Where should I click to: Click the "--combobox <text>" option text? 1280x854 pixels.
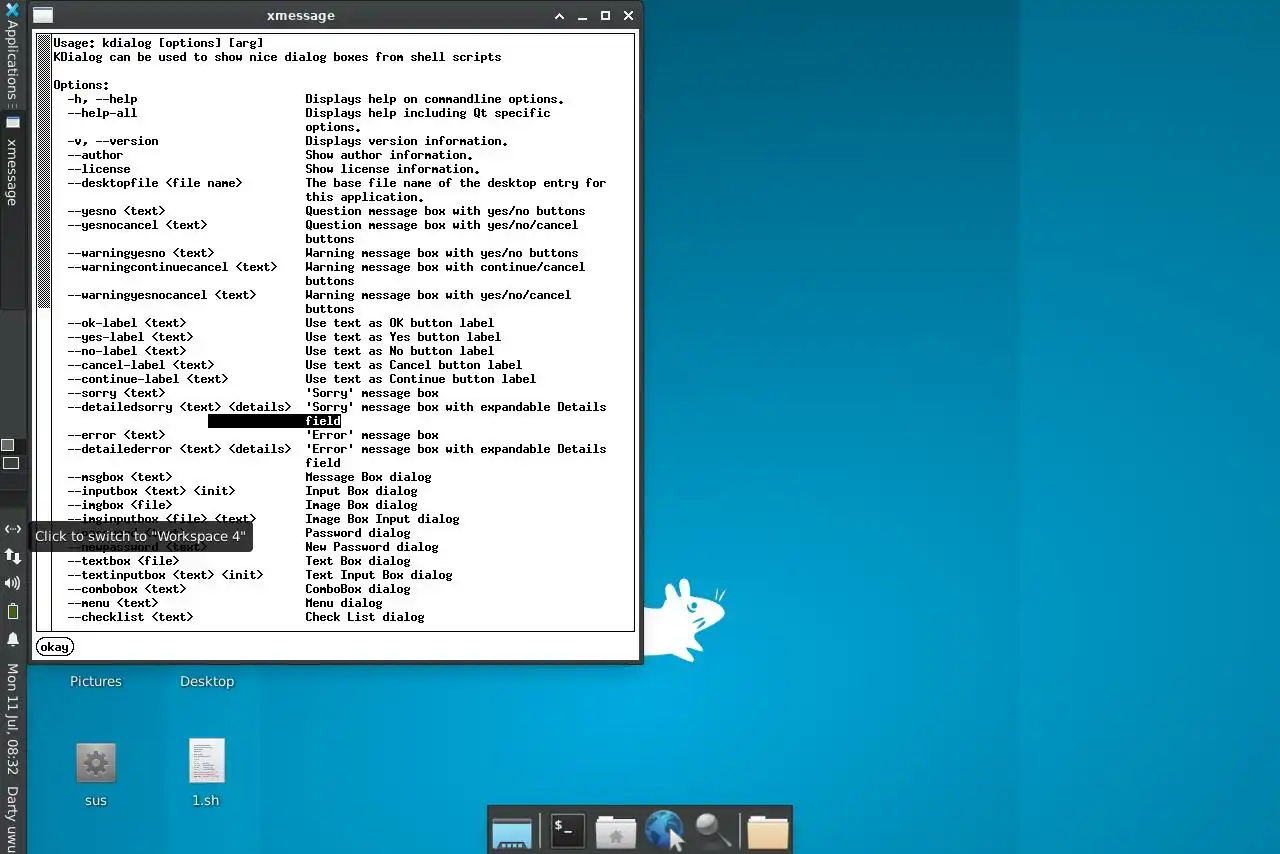(x=127, y=589)
